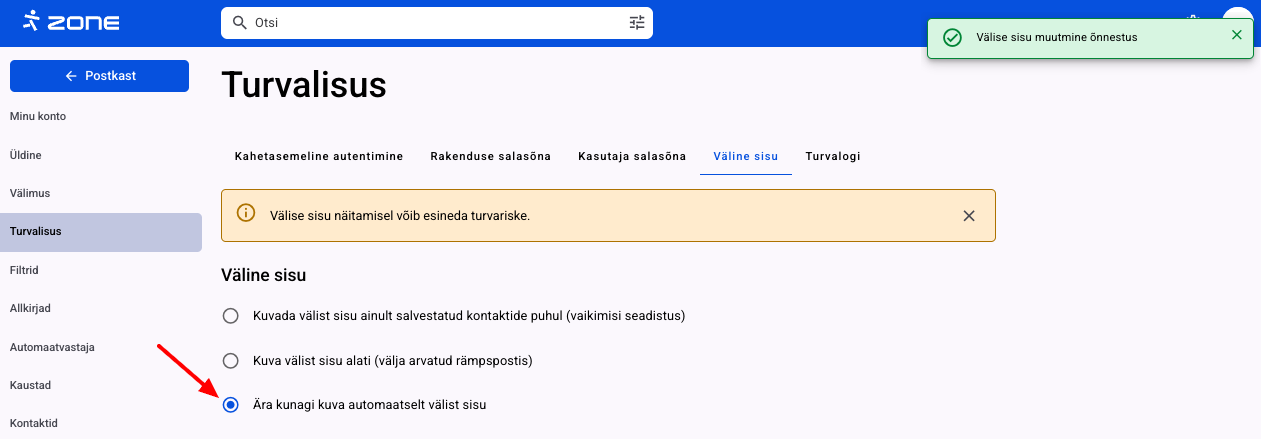Image resolution: width=1261 pixels, height=439 pixels.
Task: Open the search filter options icon
Action: coord(637,22)
